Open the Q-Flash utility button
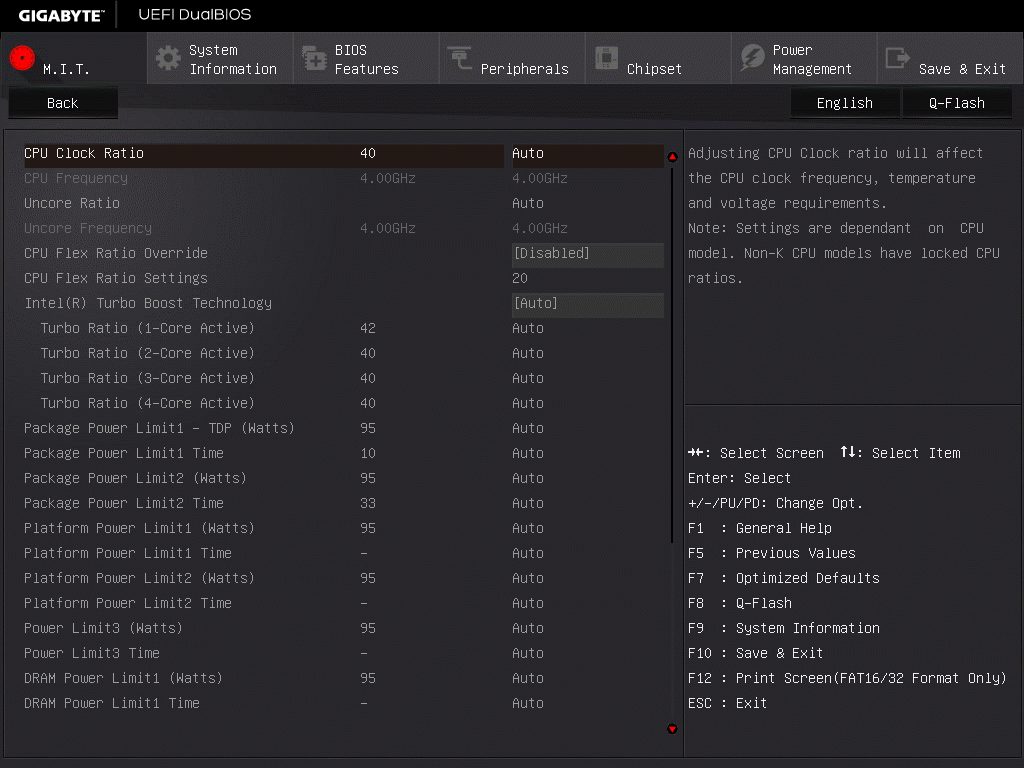This screenshot has width=1024, height=768. click(957, 103)
